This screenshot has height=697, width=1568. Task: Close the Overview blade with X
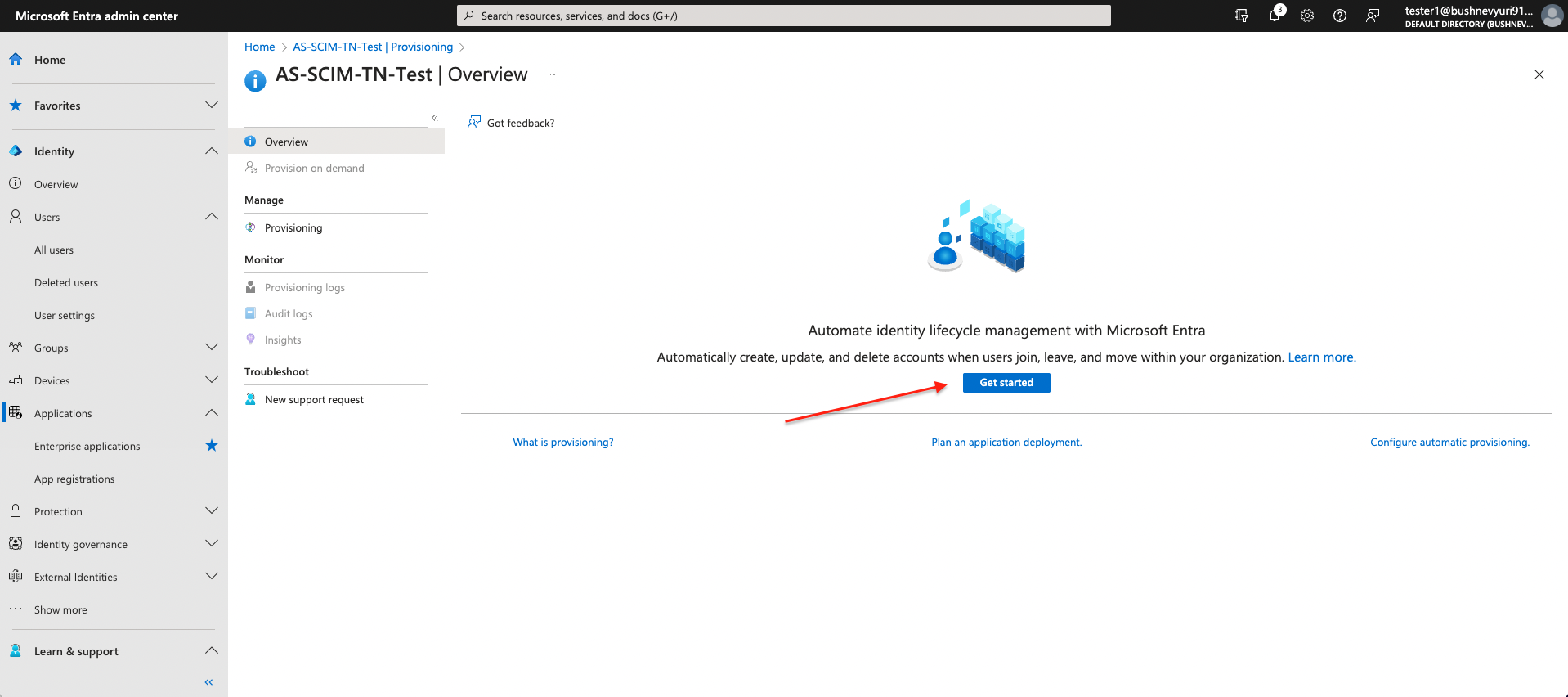(x=1539, y=74)
